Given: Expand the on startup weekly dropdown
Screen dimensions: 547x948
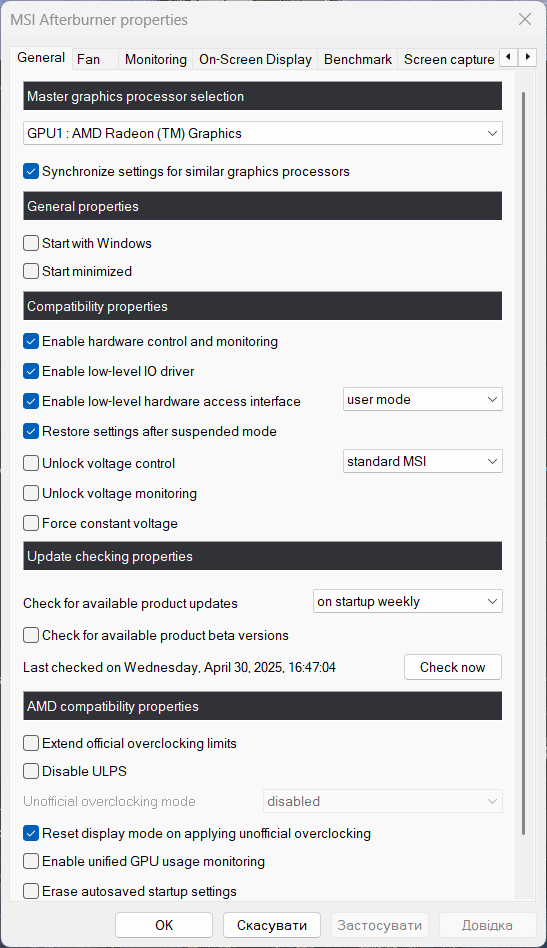Looking at the screenshot, I should 407,602.
